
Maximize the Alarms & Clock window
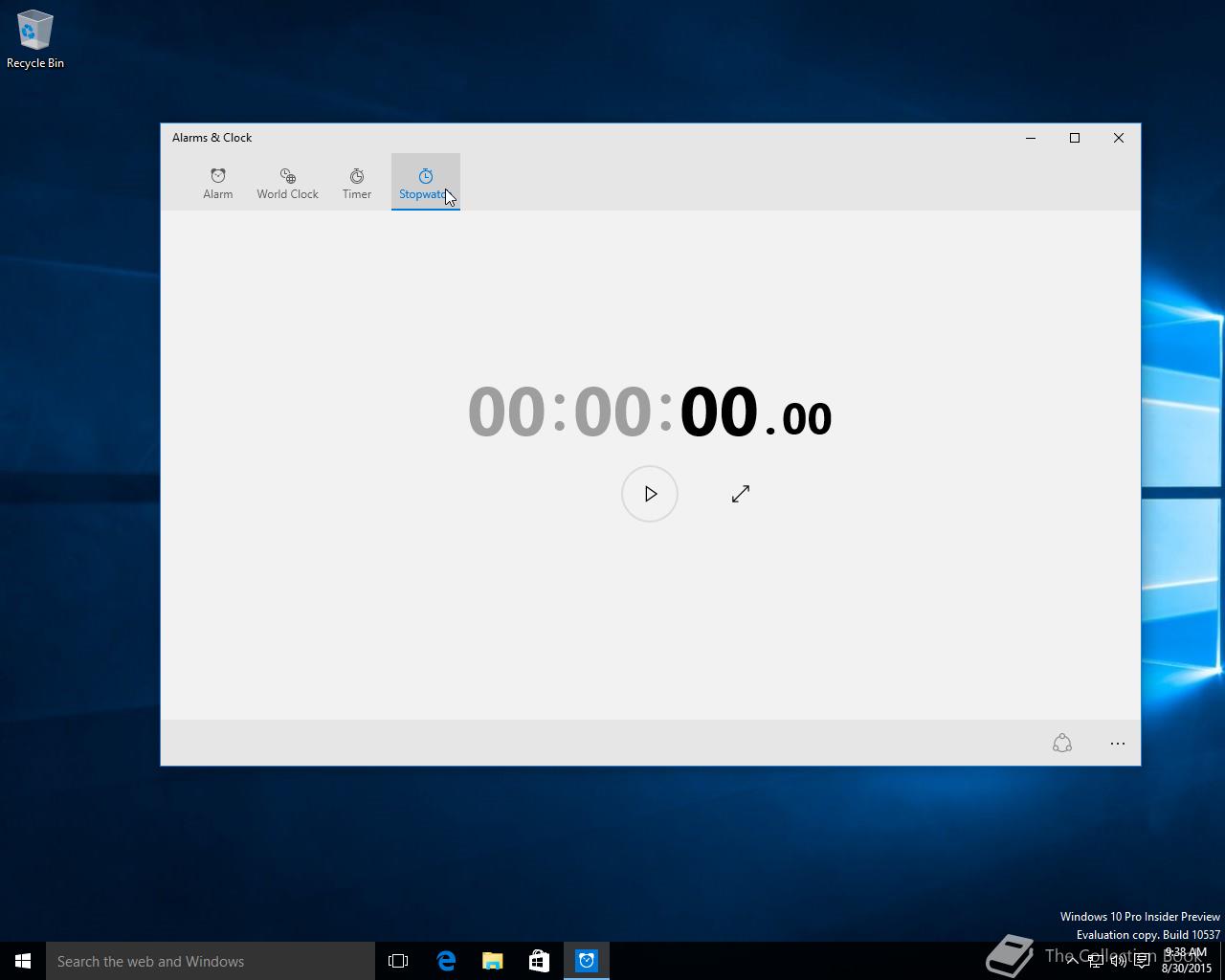tap(1075, 138)
